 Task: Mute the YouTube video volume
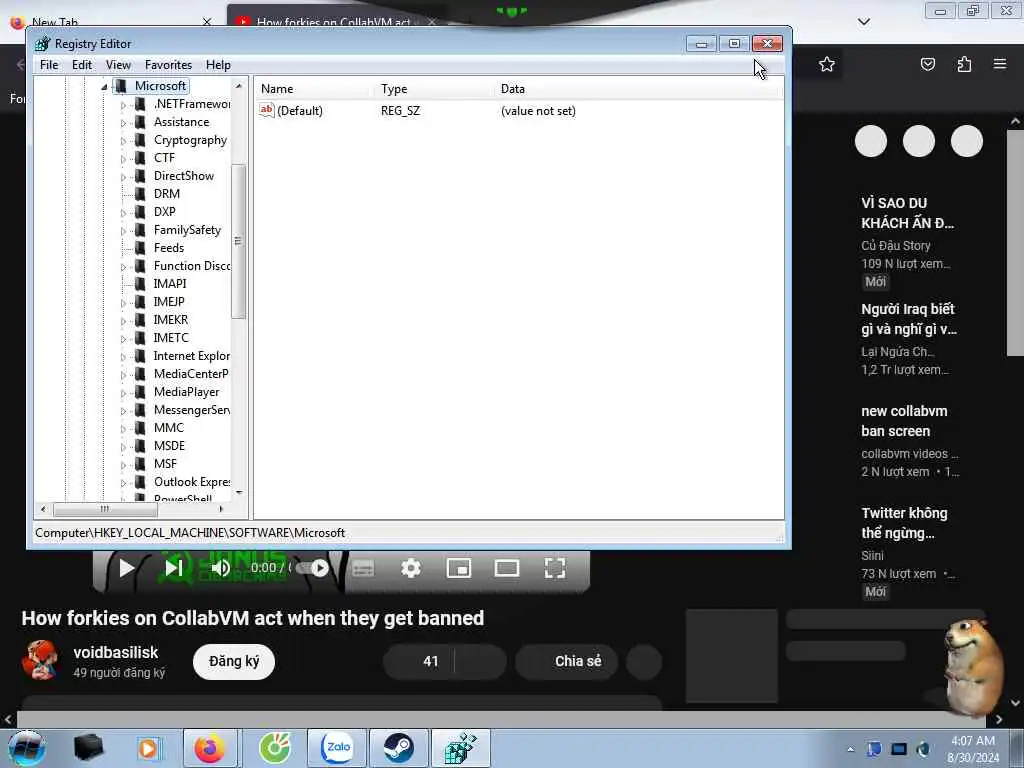(221, 568)
